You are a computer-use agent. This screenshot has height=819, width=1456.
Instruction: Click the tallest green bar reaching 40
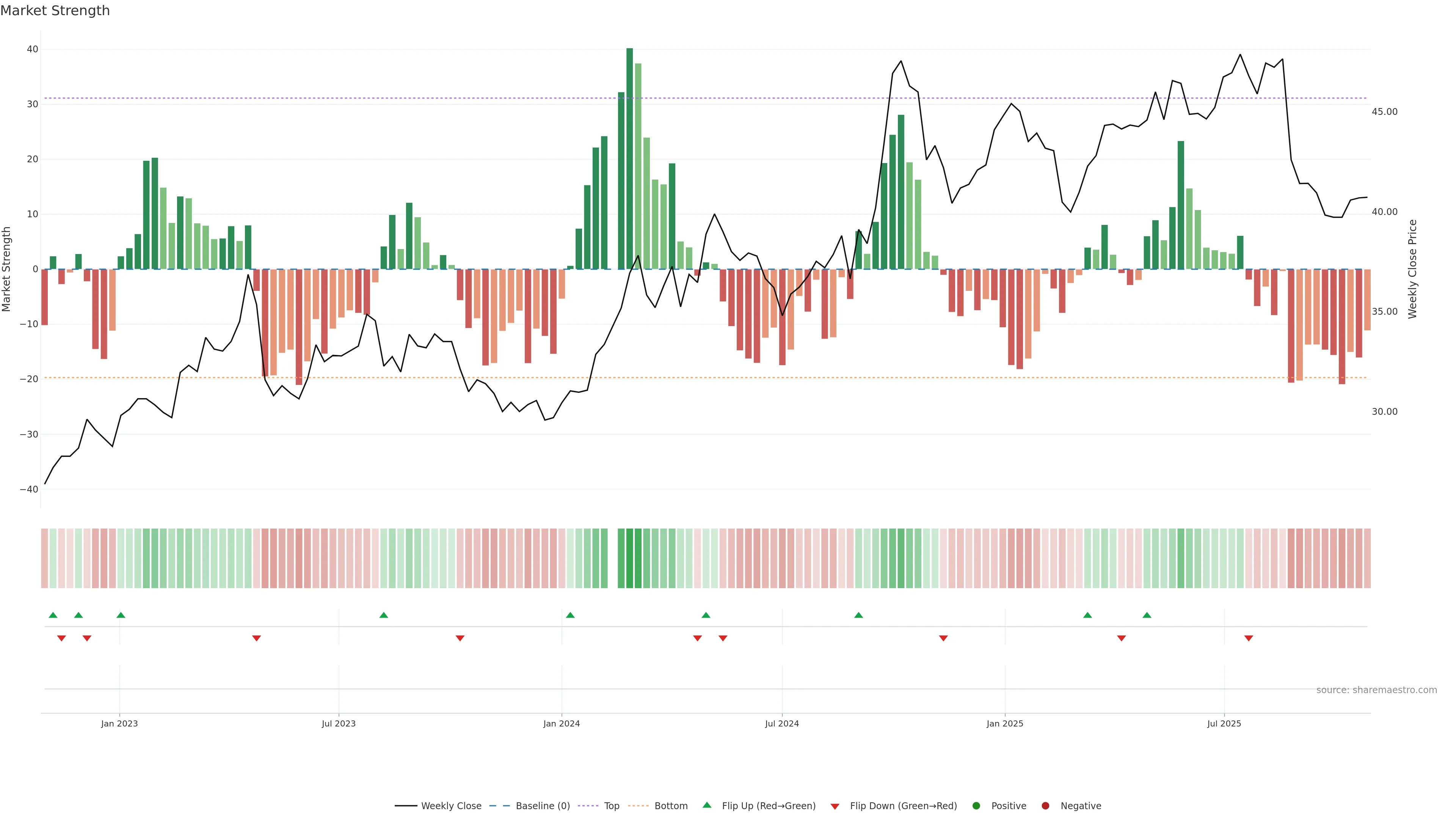tap(630, 158)
